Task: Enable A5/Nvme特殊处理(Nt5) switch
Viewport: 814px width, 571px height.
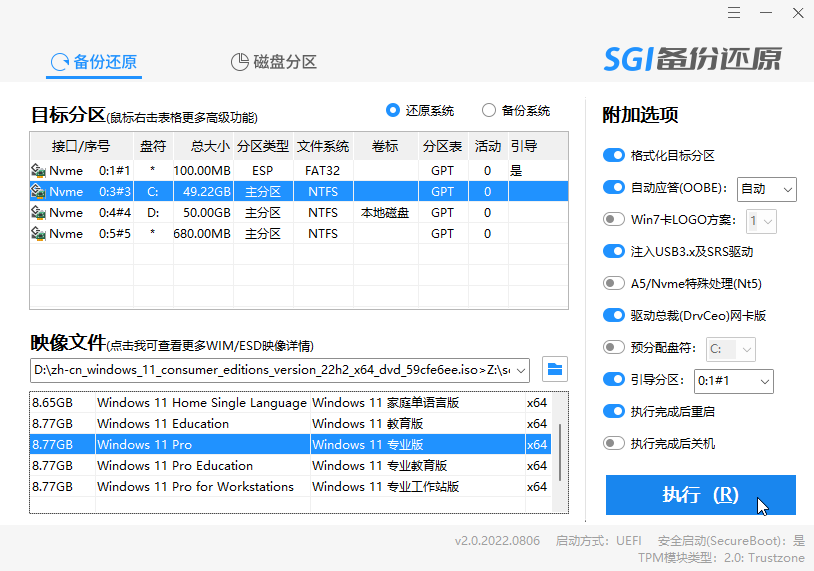Action: (x=614, y=283)
